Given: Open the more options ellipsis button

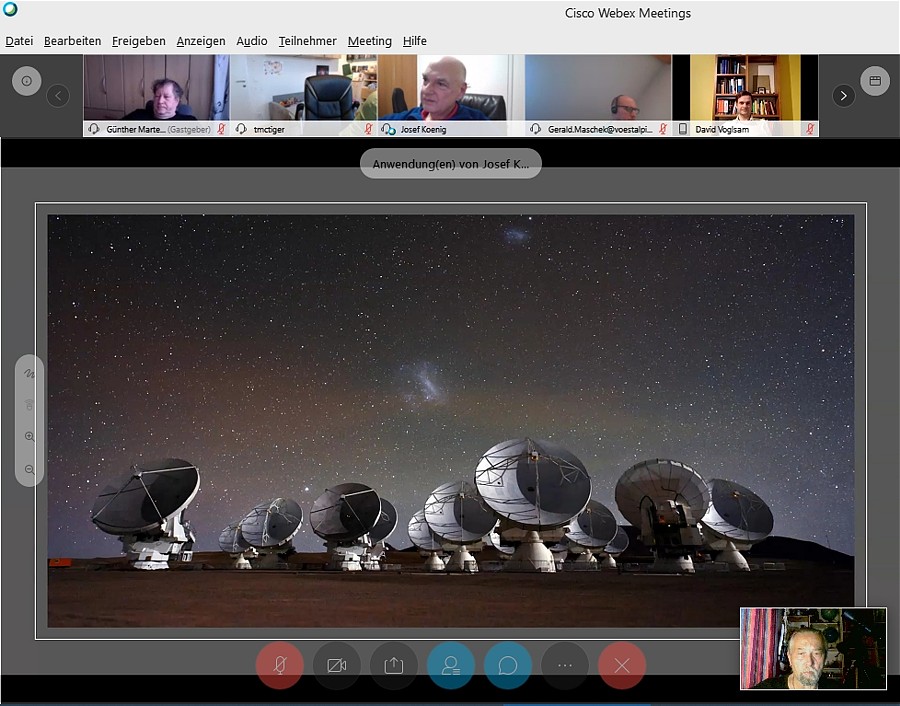Looking at the screenshot, I should click(565, 665).
